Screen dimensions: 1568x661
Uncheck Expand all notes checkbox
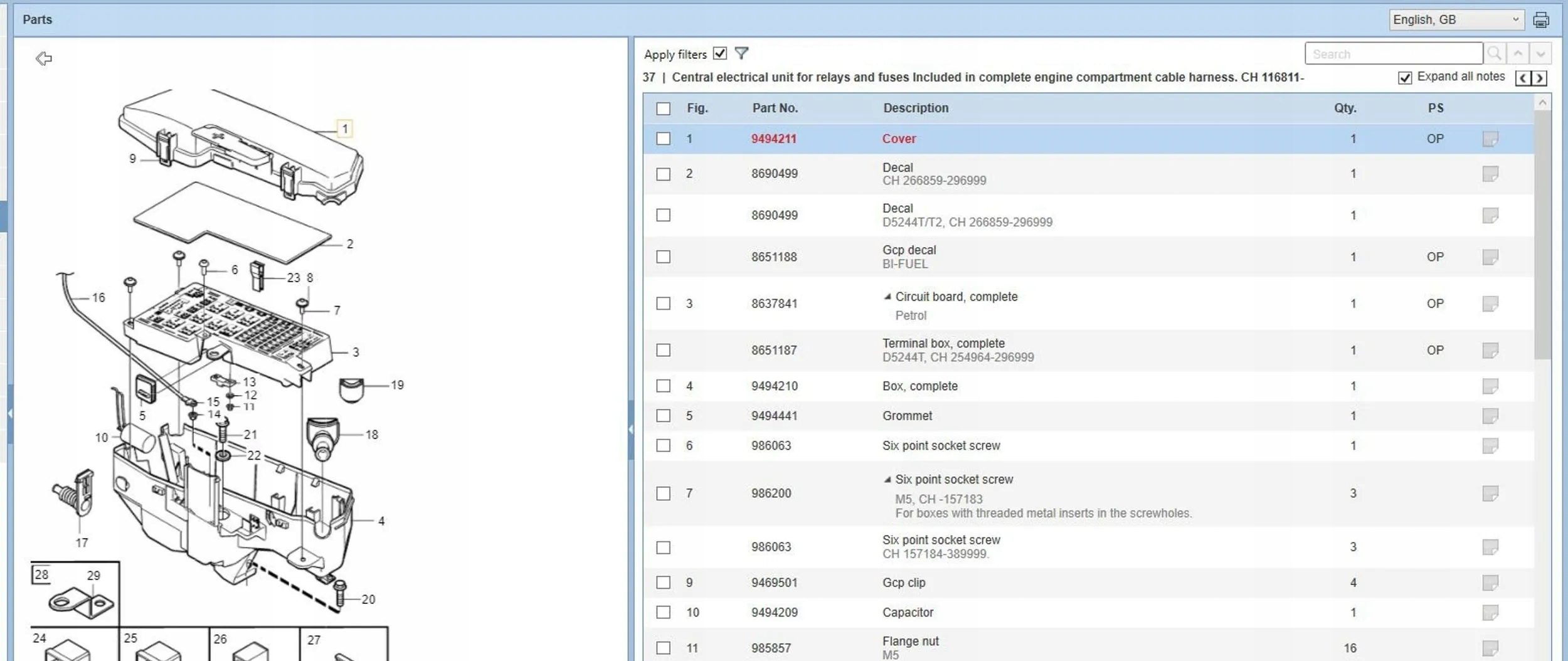point(1405,78)
